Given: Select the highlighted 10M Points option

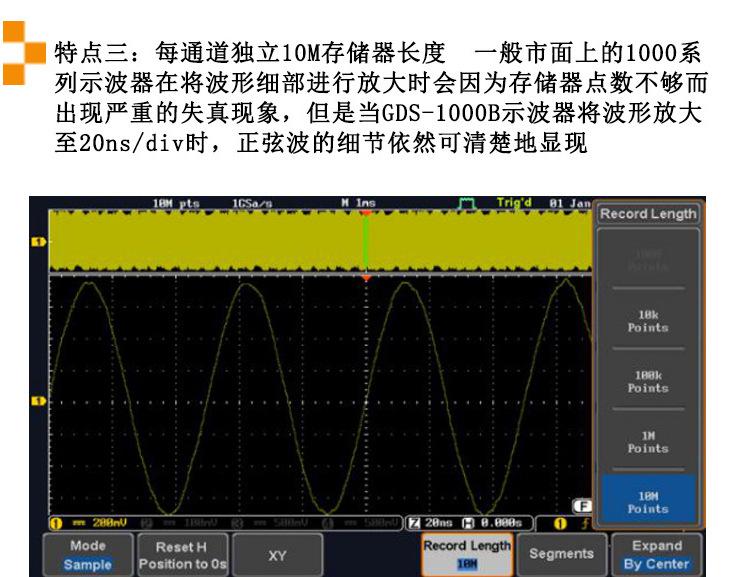Looking at the screenshot, I should 647,502.
